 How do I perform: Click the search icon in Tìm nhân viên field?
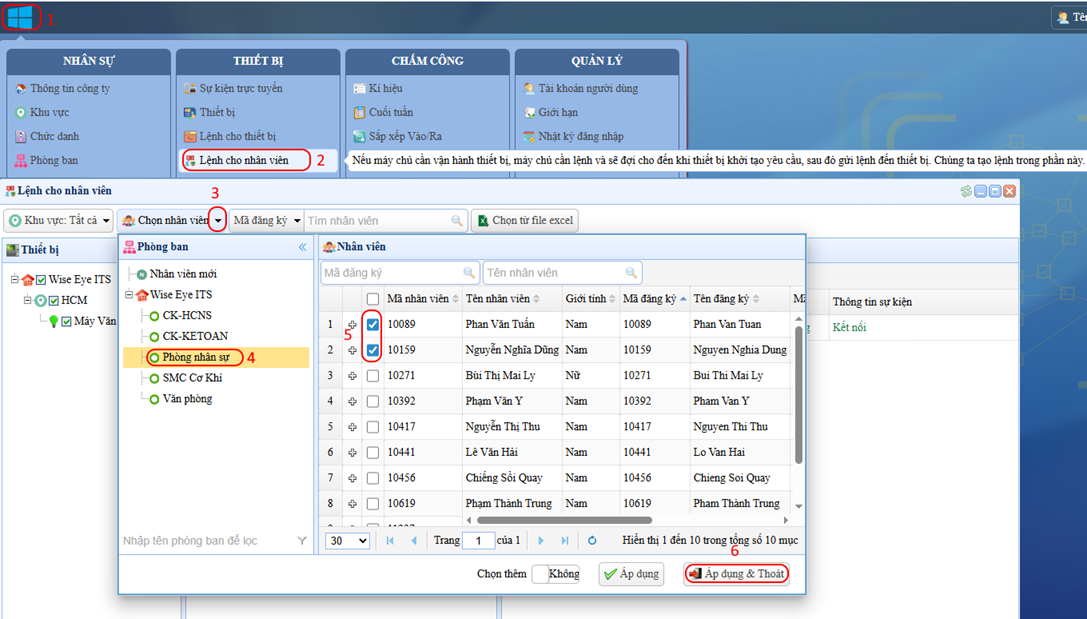point(457,221)
